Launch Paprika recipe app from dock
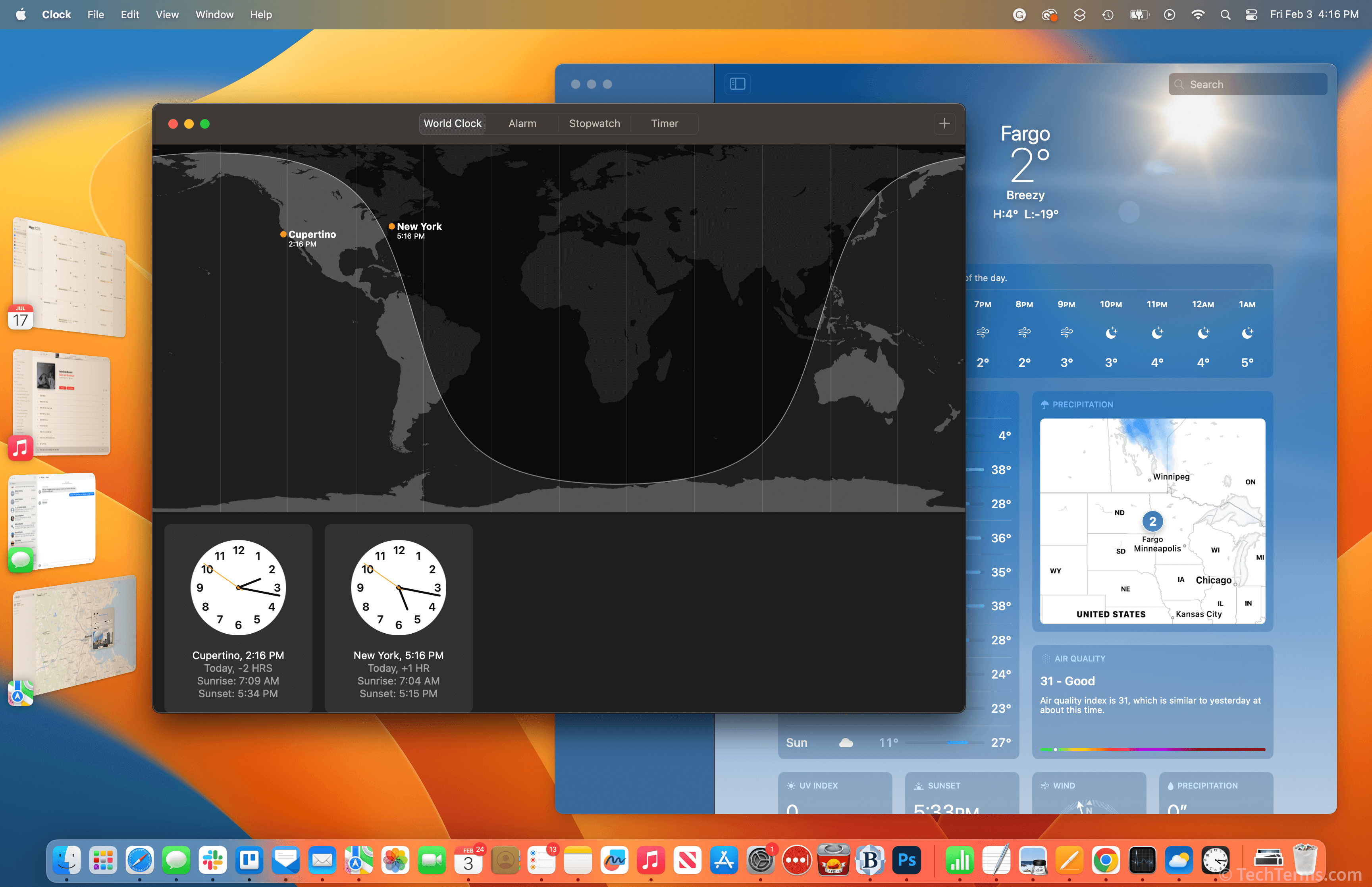Screen dimensions: 1372x887 tap(834, 860)
